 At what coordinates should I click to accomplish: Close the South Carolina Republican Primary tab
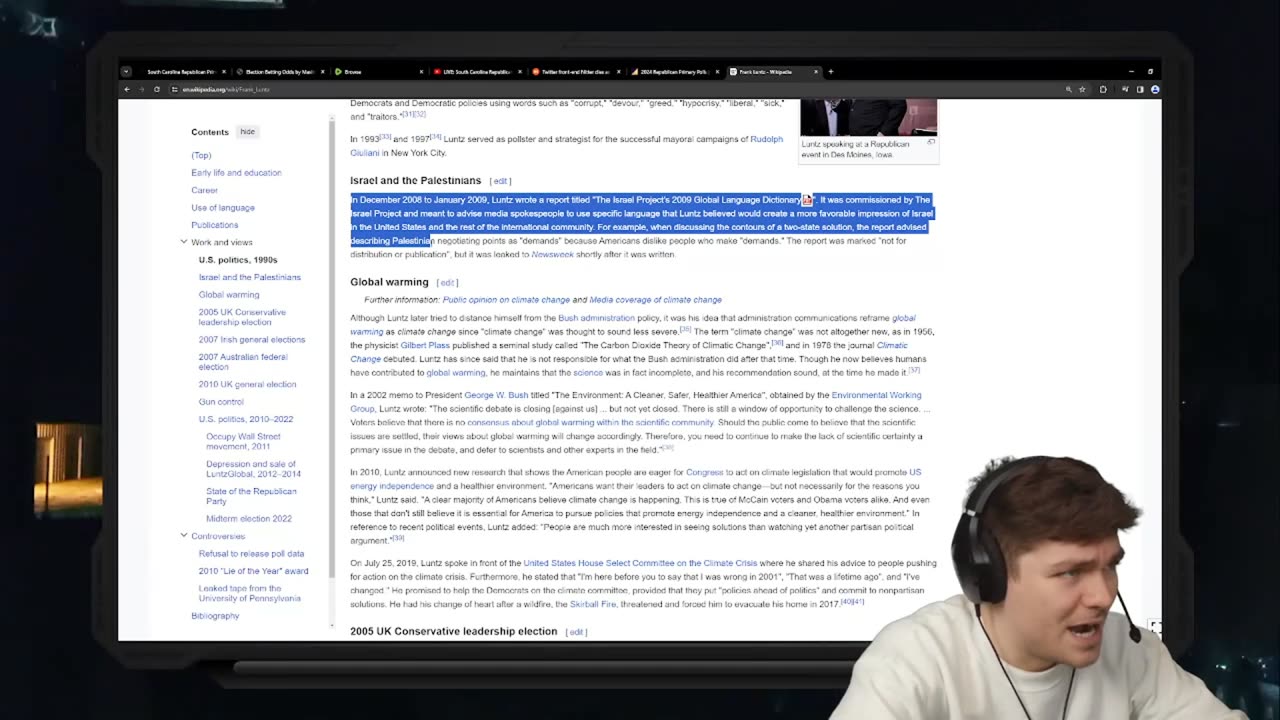223,72
